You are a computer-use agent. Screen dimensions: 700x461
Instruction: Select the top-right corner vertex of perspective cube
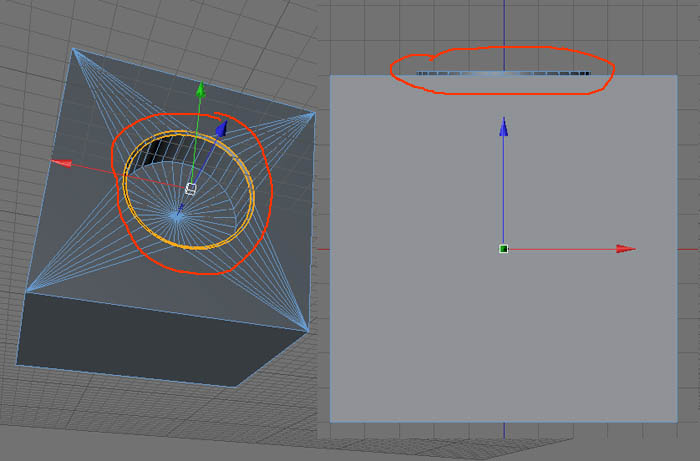pyautogui.click(x=315, y=113)
